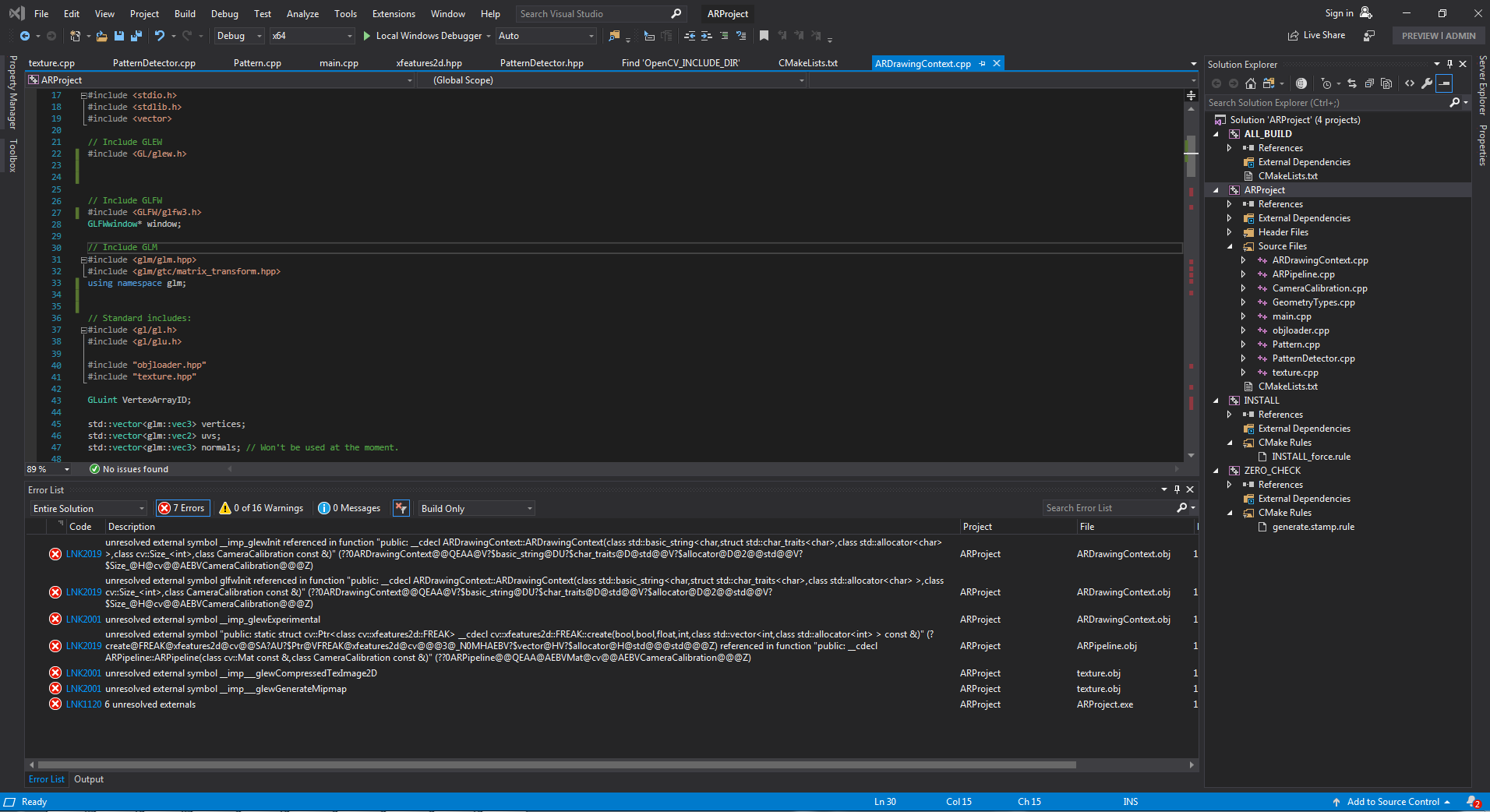
Task: Collapse the ARProject node in Solution Explorer
Action: 1216,190
